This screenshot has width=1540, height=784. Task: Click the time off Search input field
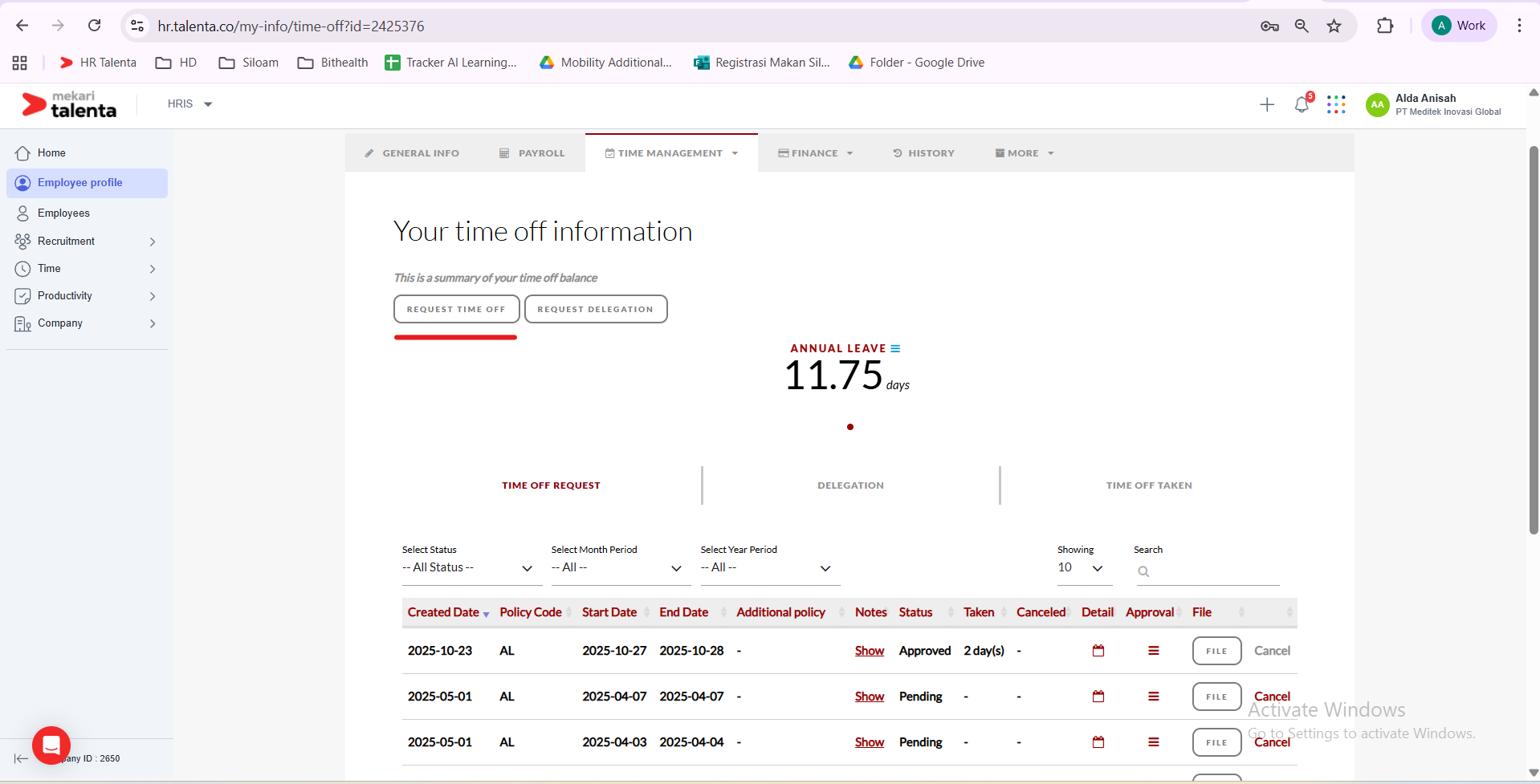pos(1212,571)
